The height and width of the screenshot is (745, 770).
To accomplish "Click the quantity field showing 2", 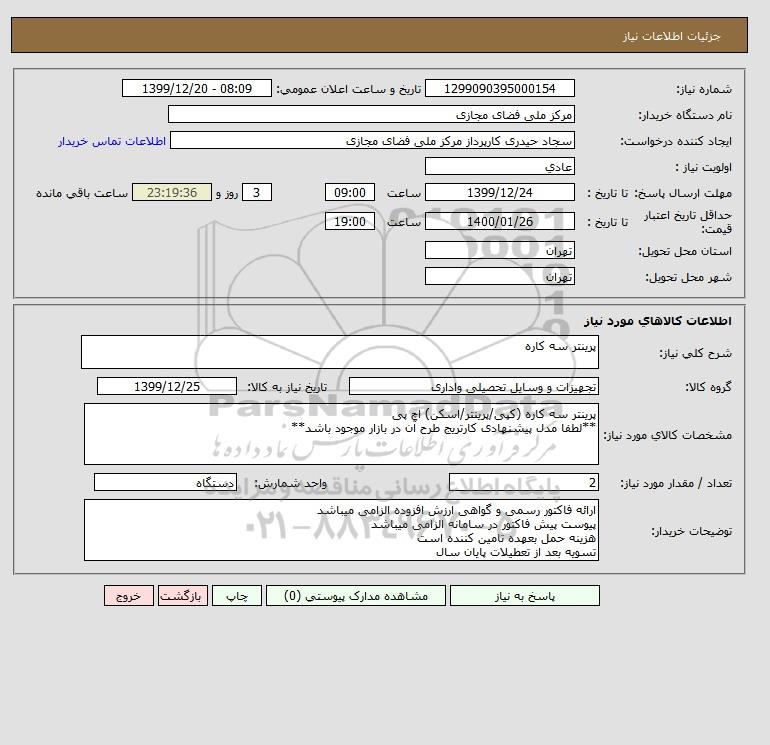I will pyautogui.click(x=523, y=483).
